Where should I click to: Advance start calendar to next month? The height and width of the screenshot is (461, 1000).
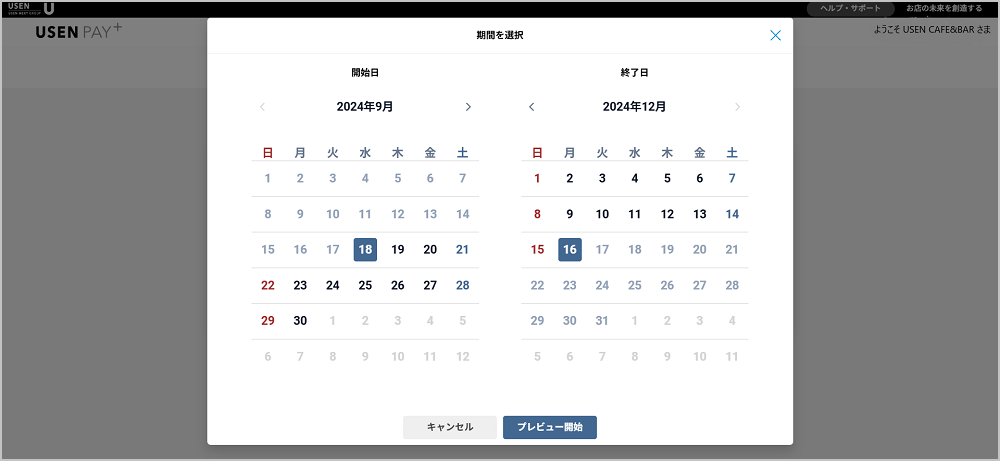(468, 107)
